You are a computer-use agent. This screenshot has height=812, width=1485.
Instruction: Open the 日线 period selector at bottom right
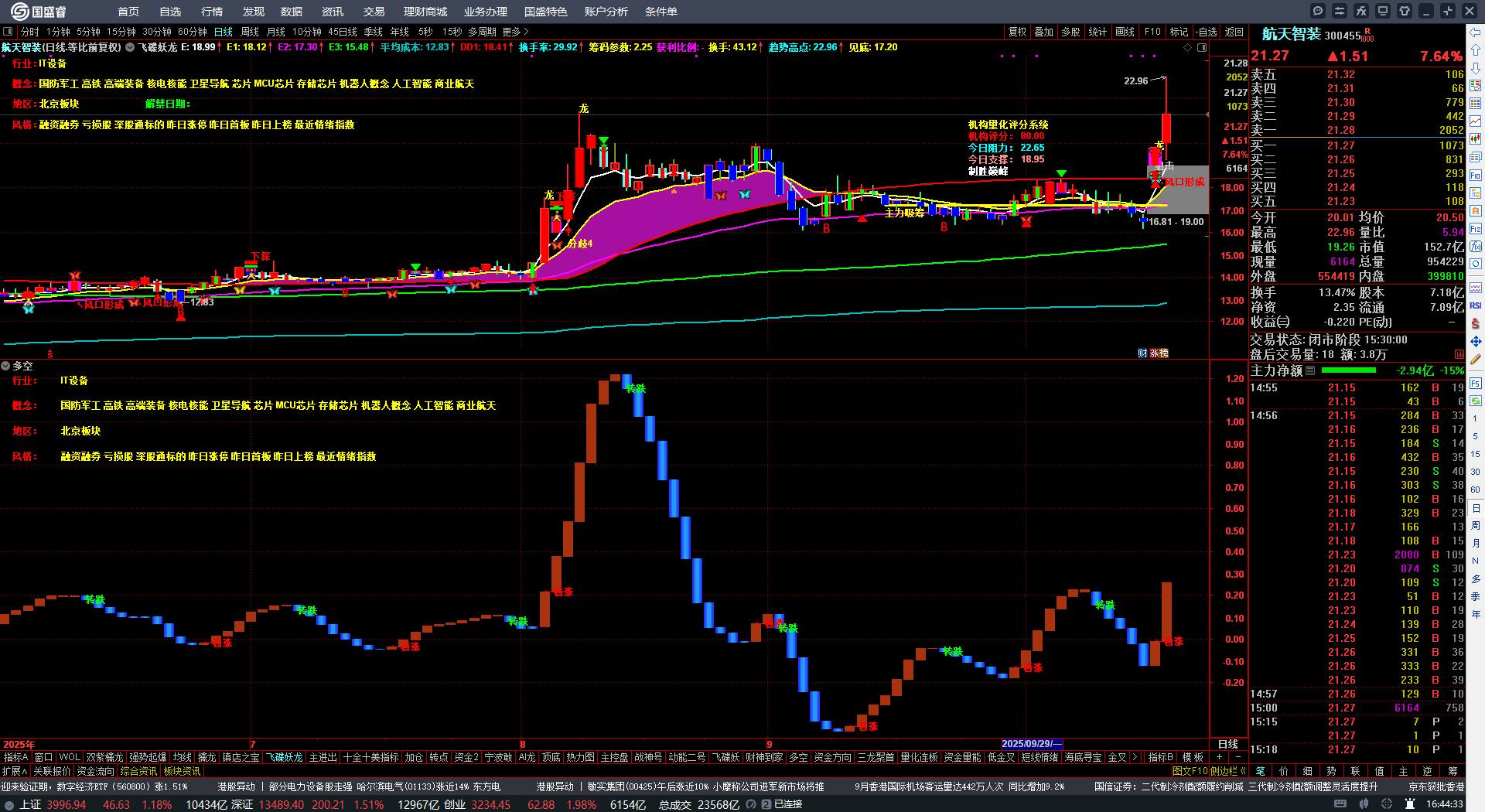[x=1227, y=744]
